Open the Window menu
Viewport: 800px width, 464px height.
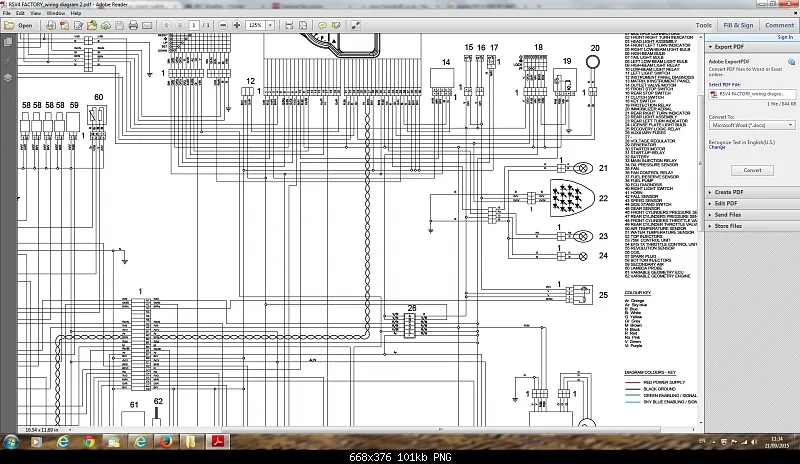point(56,13)
